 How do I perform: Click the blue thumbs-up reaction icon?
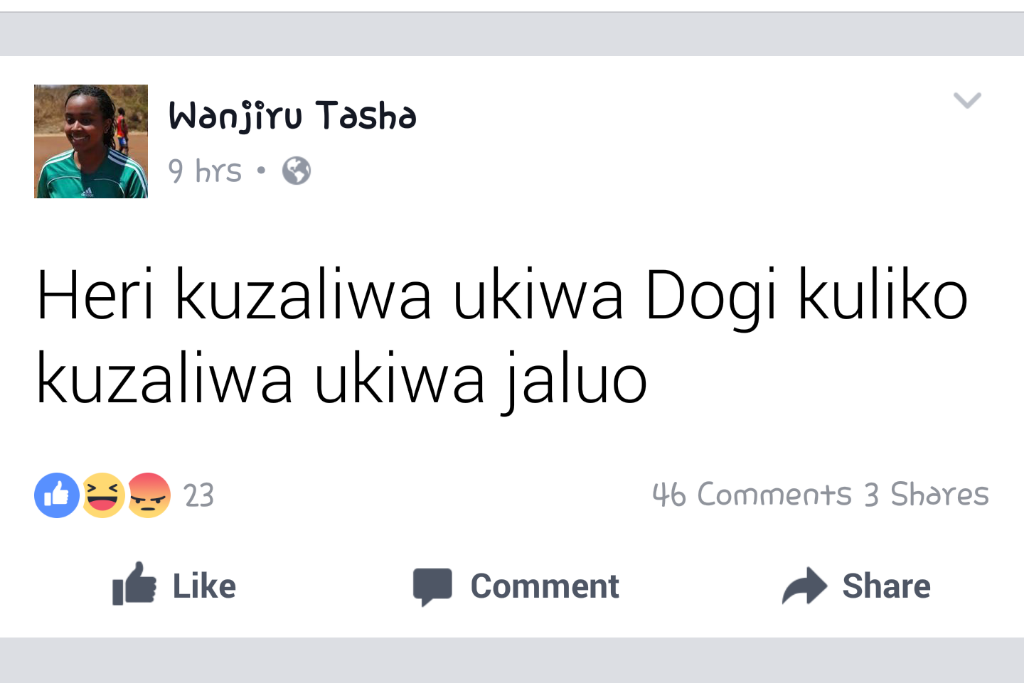[57, 495]
